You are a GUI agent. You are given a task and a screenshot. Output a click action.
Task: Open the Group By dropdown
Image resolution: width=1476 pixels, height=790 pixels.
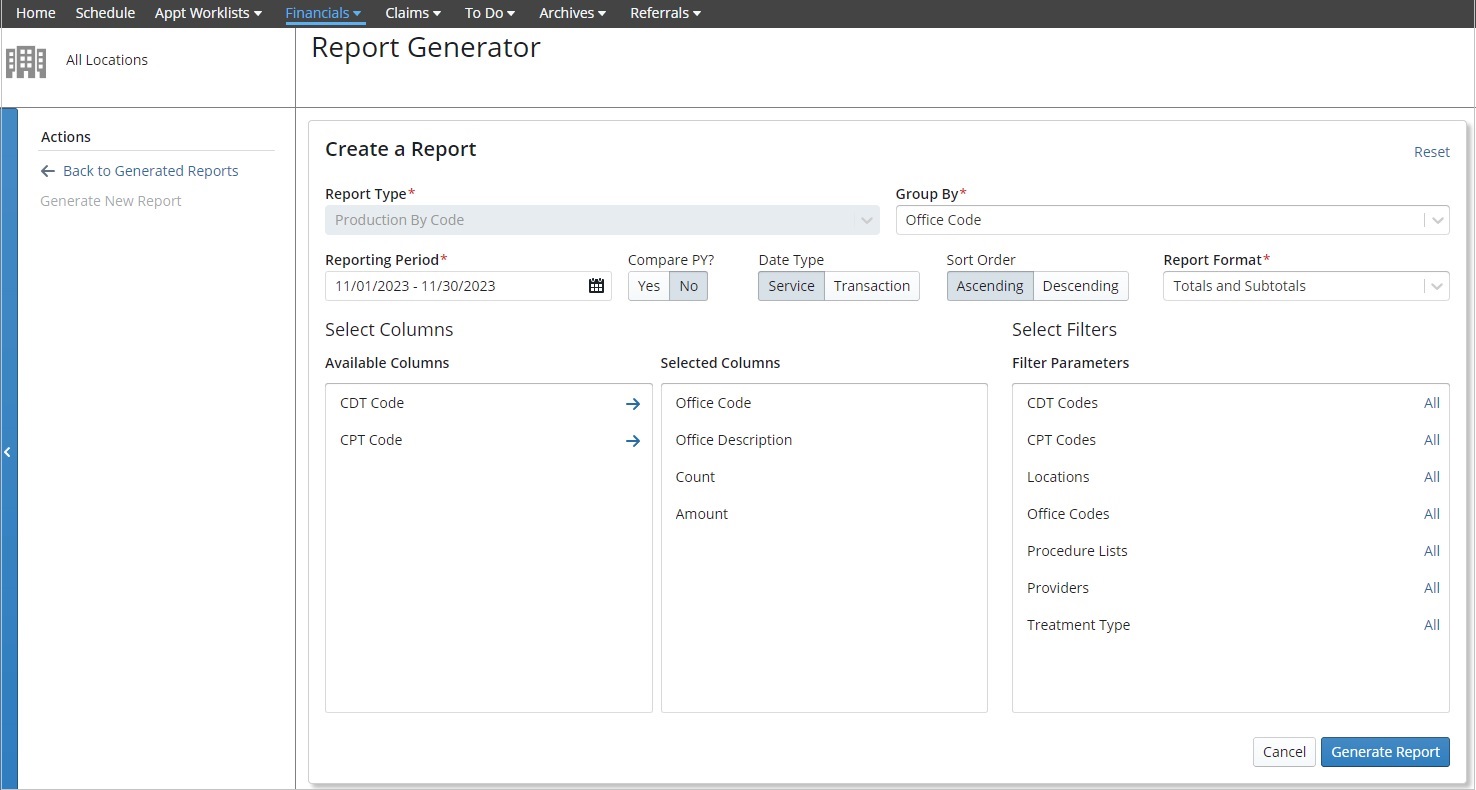click(1437, 220)
